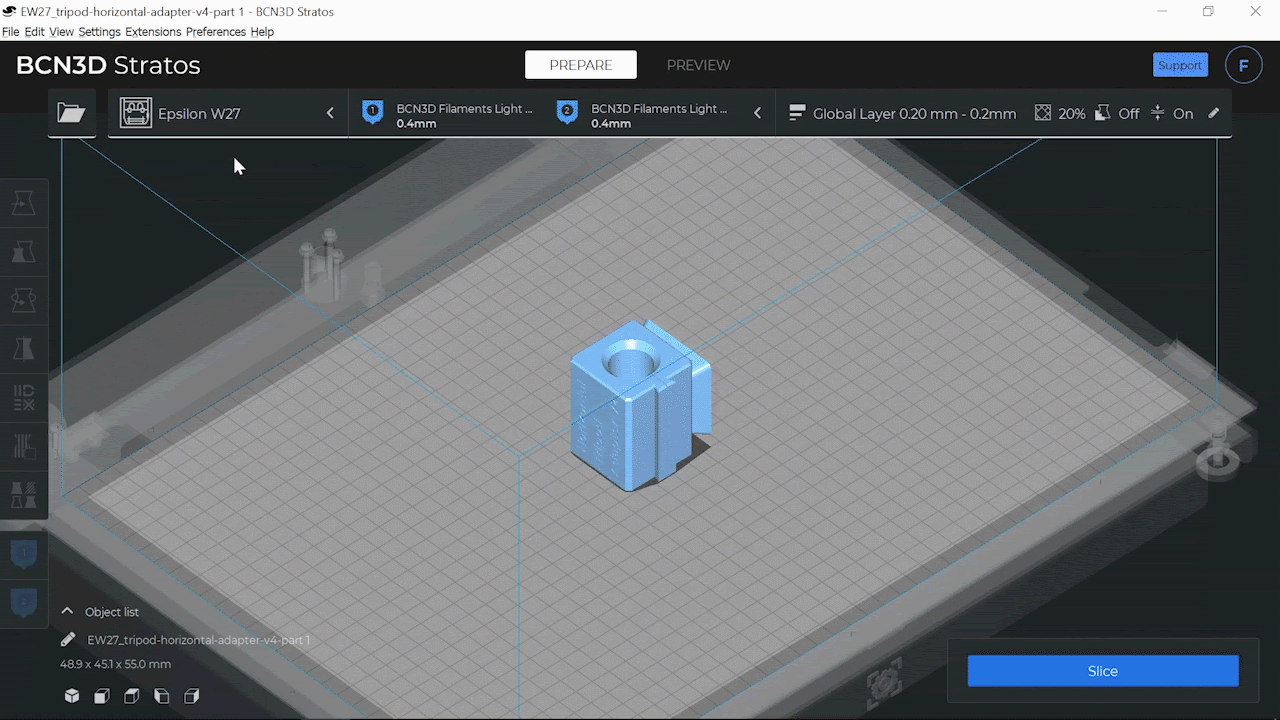Select the Rotate tool in left toolbar
The width and height of the screenshot is (1280, 720).
[23, 299]
